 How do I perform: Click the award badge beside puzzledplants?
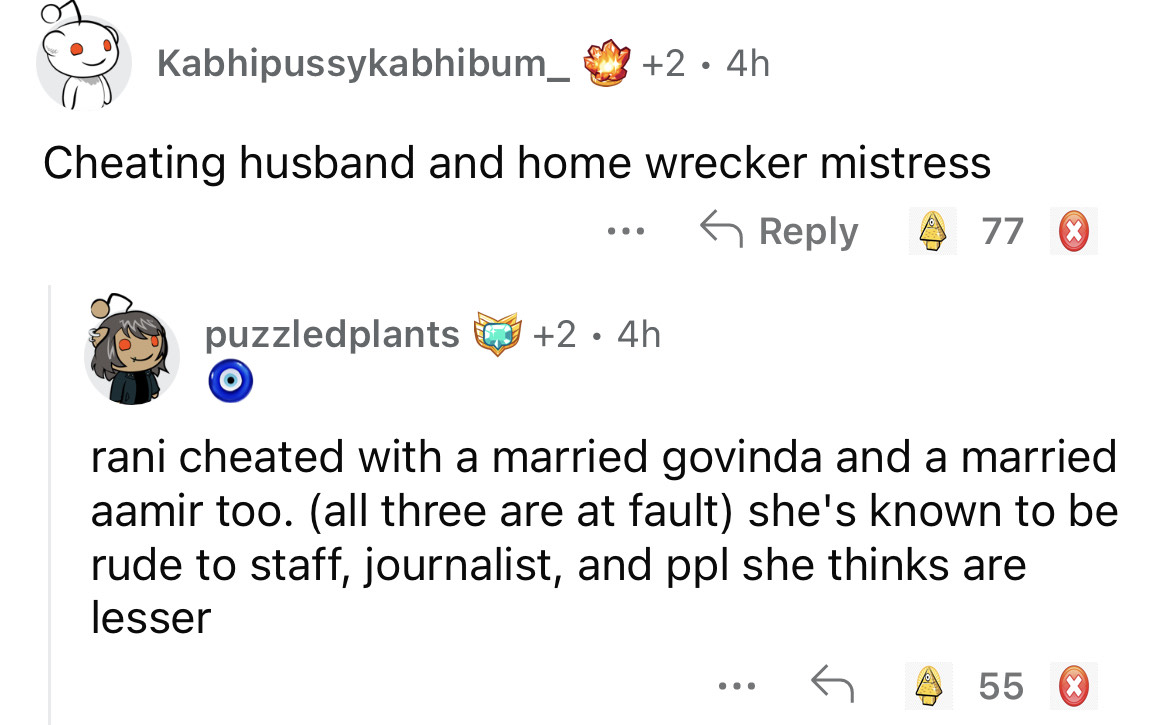pyautogui.click(x=499, y=333)
